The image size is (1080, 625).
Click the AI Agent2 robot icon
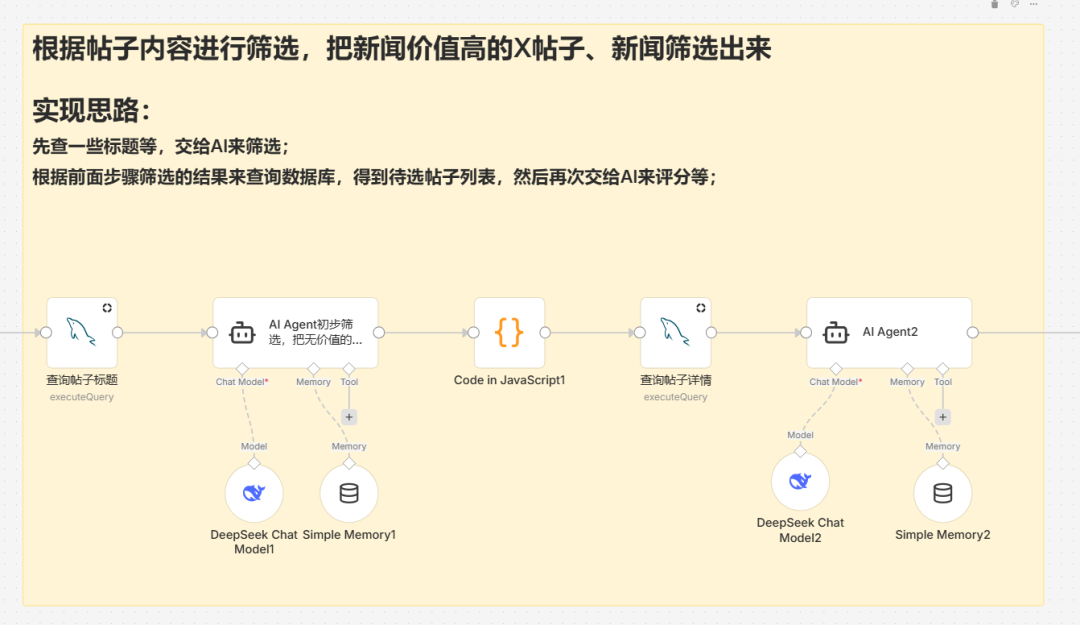(835, 332)
